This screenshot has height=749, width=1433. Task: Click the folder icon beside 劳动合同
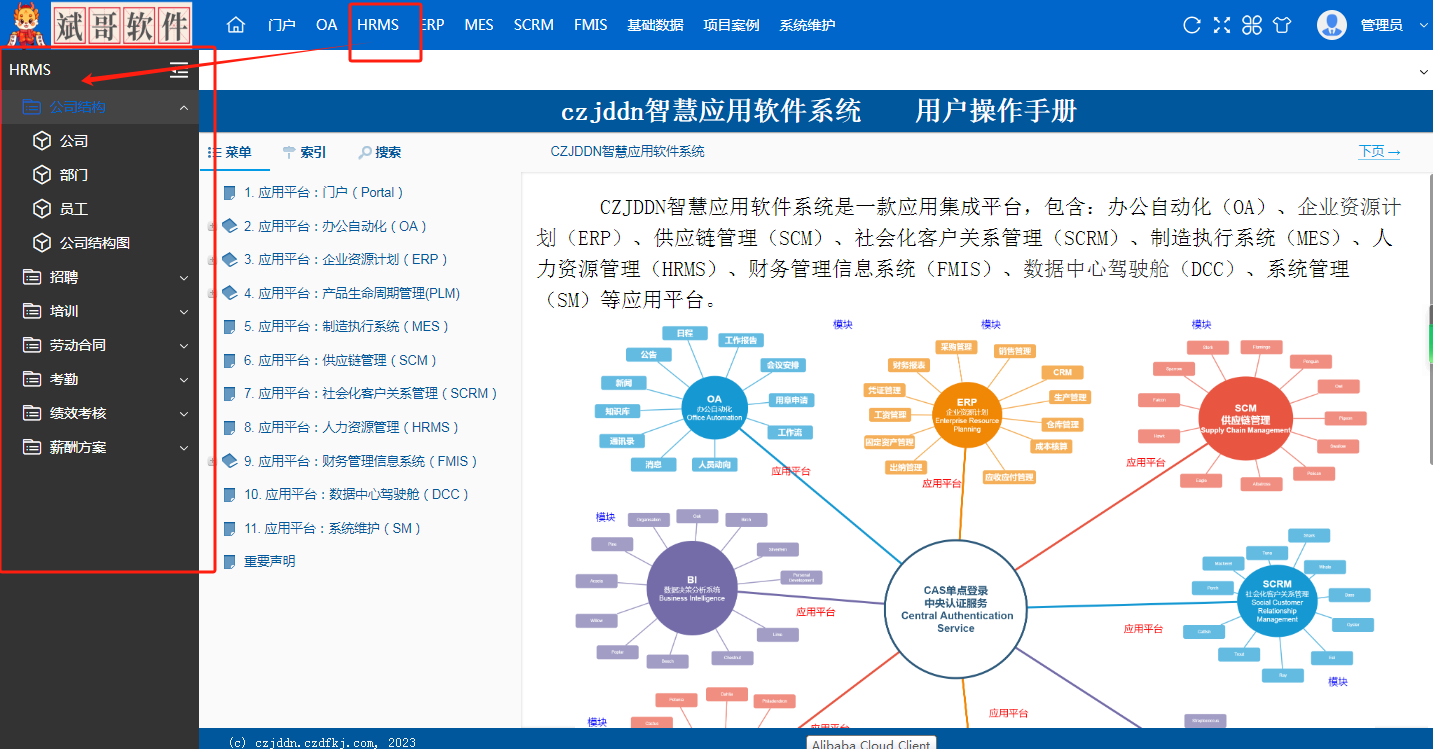click(x=32, y=345)
